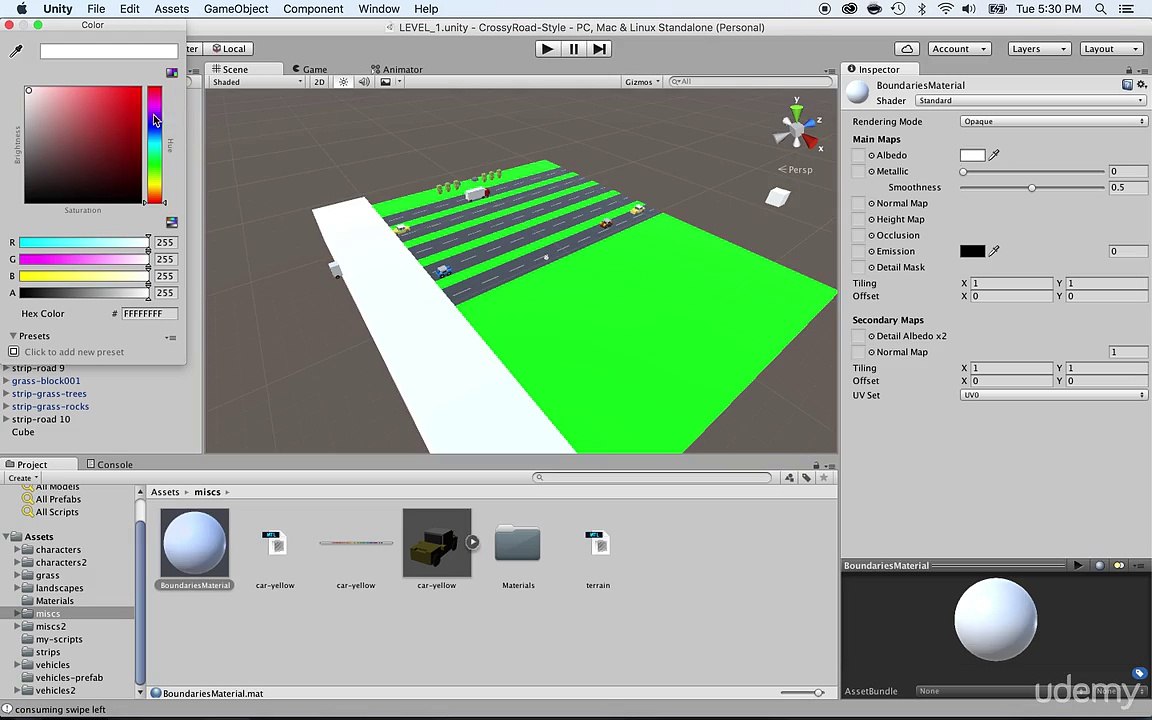Switch to the Animator tab
The height and width of the screenshot is (720, 1152).
coord(397,69)
